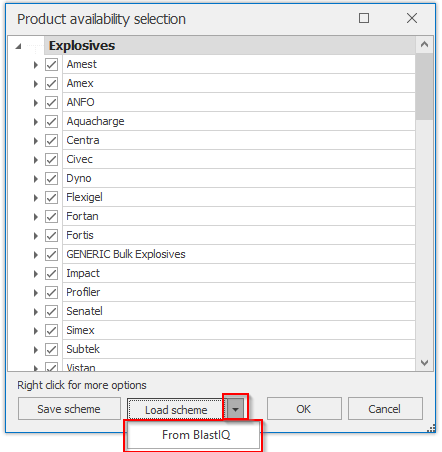The height and width of the screenshot is (452, 442).
Task: Click the scrollbar up arrow
Action: 424,44
